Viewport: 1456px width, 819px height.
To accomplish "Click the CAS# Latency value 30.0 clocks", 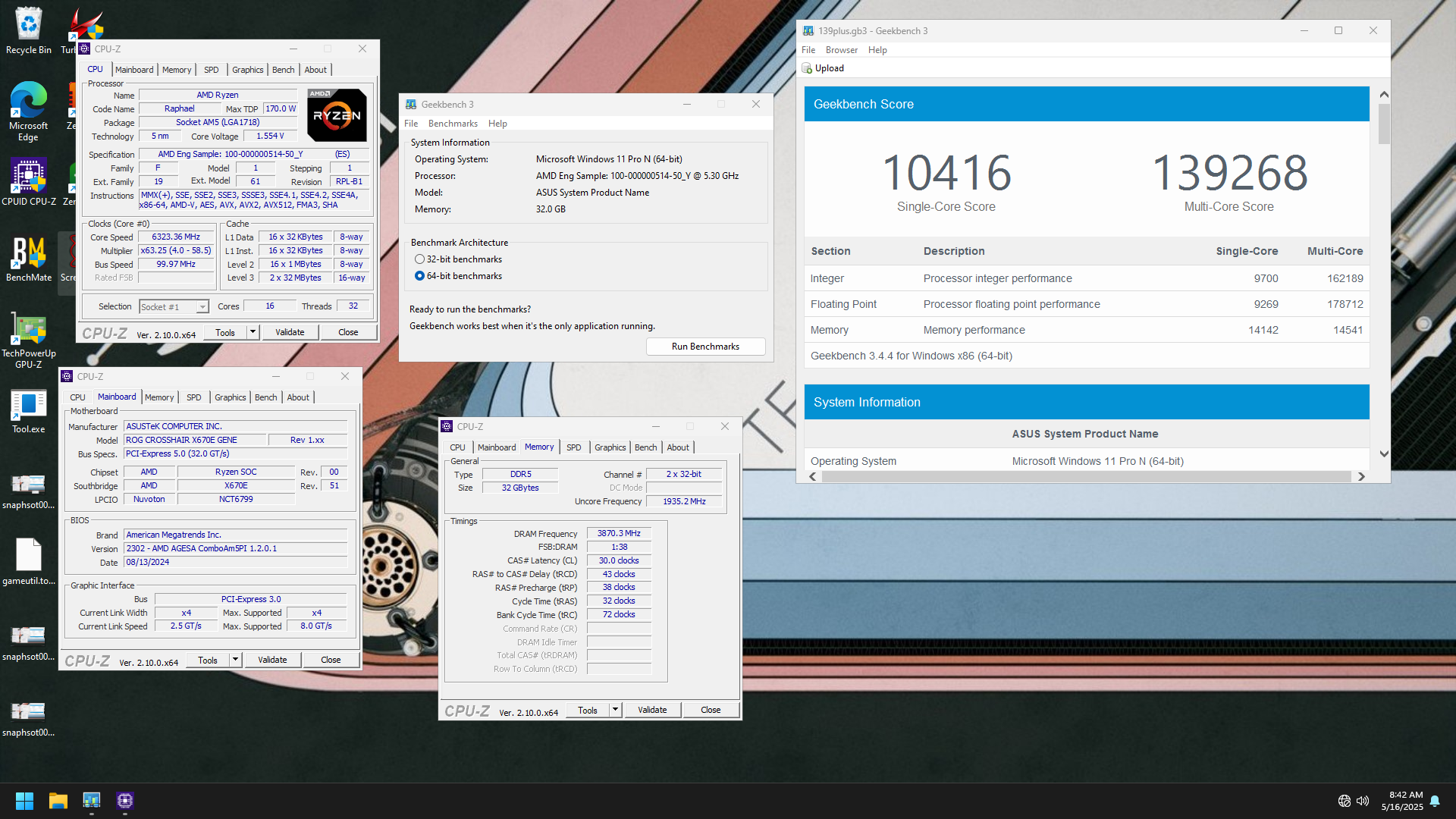I will 619,561.
